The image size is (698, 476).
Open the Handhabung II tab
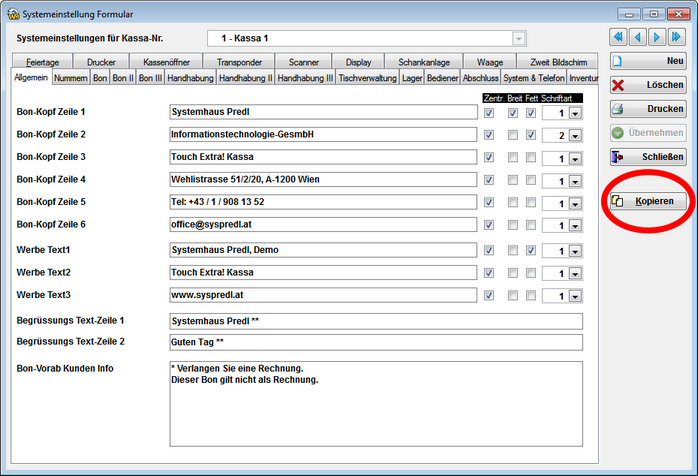pyautogui.click(x=246, y=78)
